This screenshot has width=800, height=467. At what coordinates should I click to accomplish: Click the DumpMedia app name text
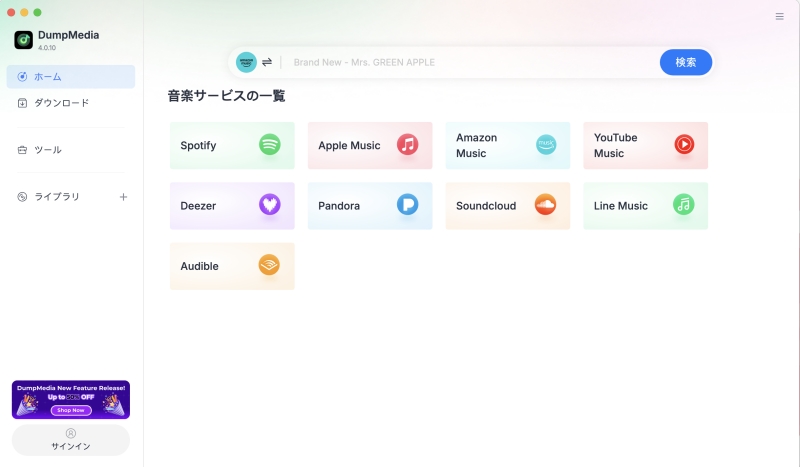(68, 35)
